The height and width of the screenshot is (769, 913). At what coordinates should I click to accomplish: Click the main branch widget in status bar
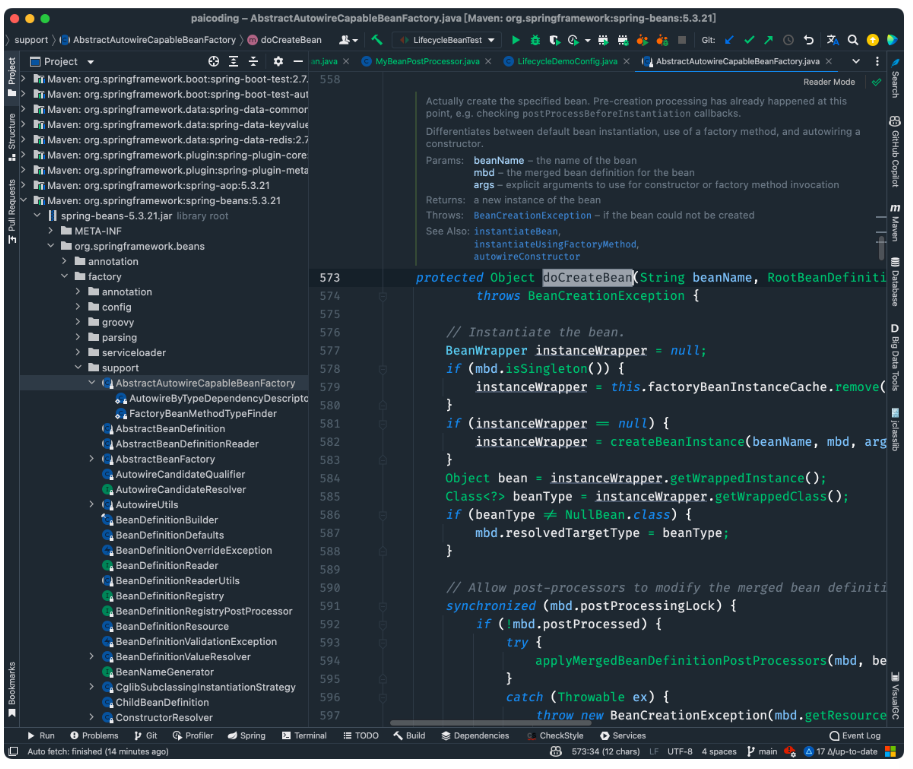pos(762,752)
